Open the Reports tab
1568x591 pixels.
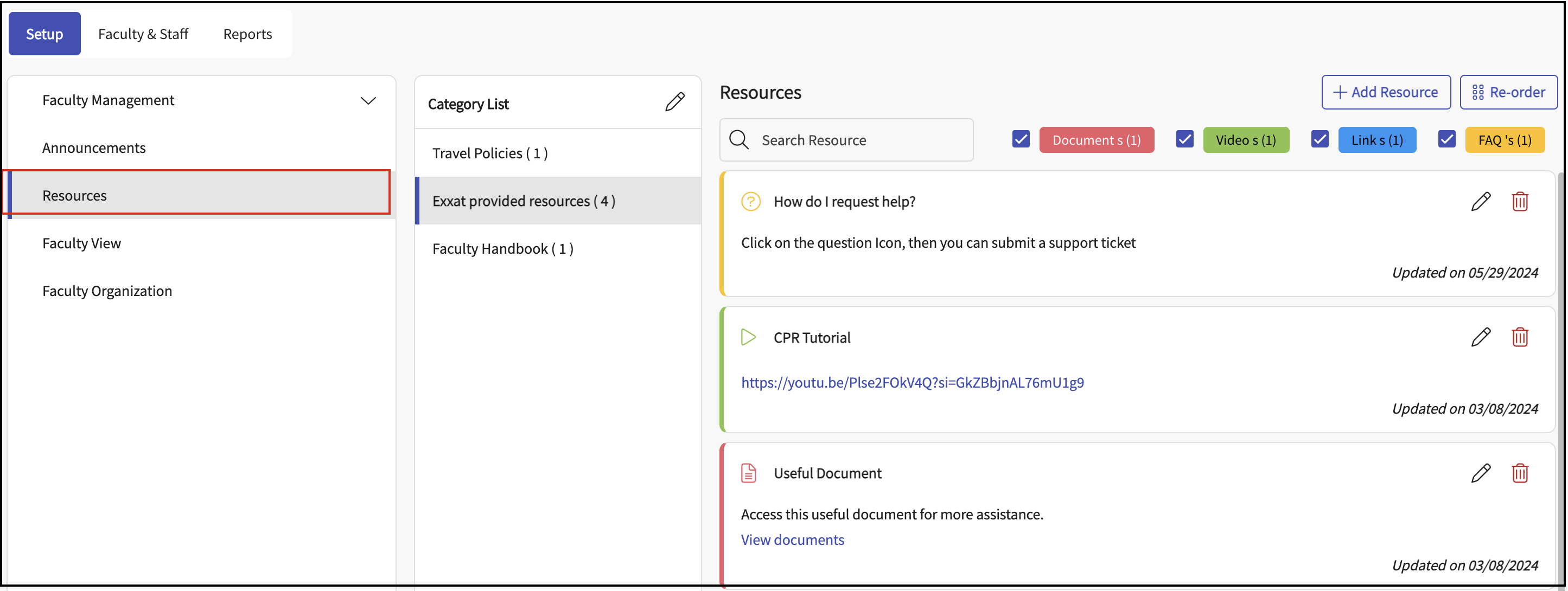tap(247, 34)
